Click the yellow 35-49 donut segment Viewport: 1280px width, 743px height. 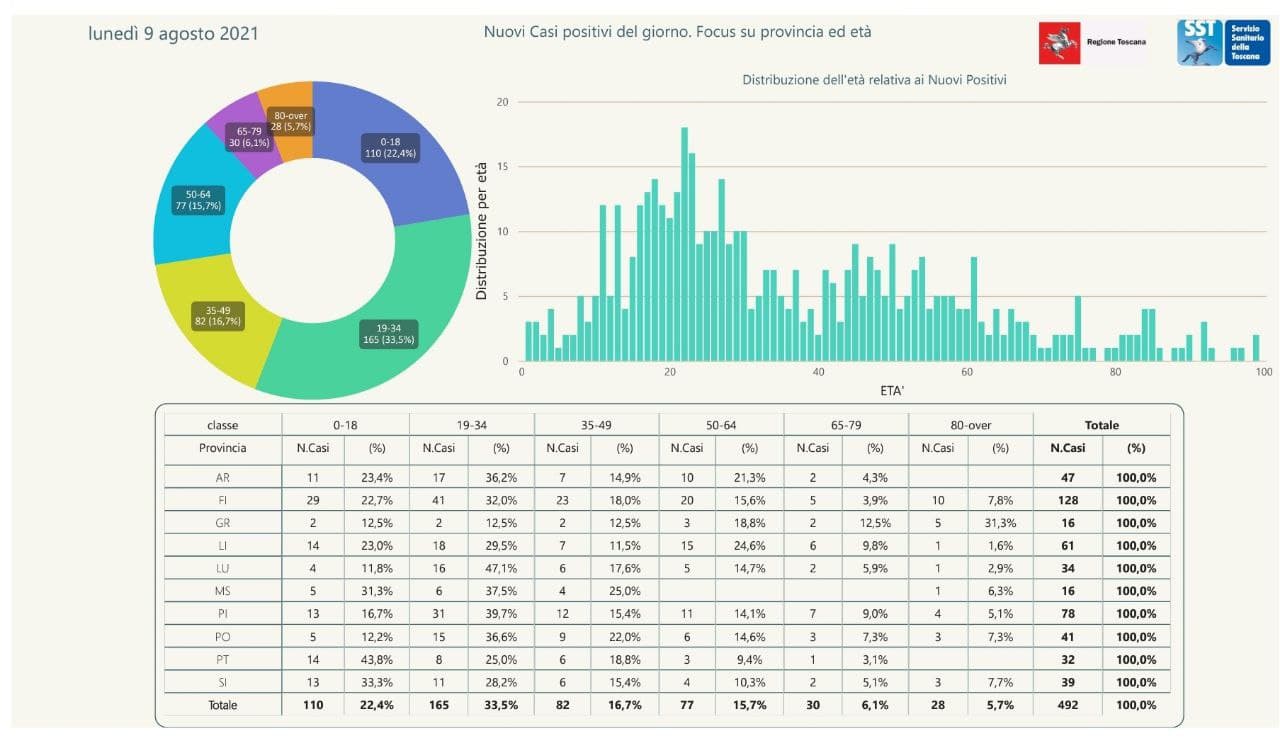coord(219,317)
